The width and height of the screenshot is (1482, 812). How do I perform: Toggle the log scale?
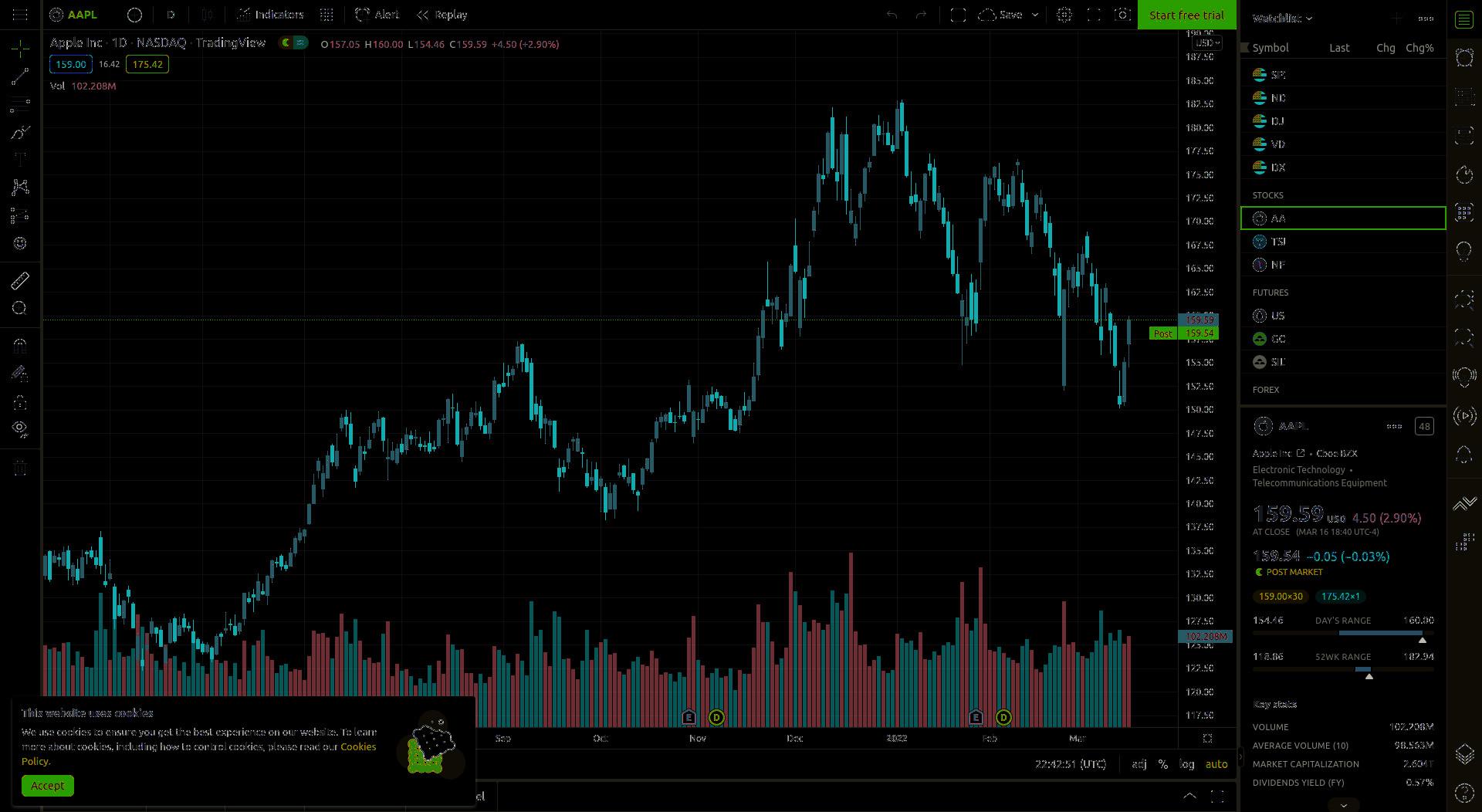[x=1187, y=764]
